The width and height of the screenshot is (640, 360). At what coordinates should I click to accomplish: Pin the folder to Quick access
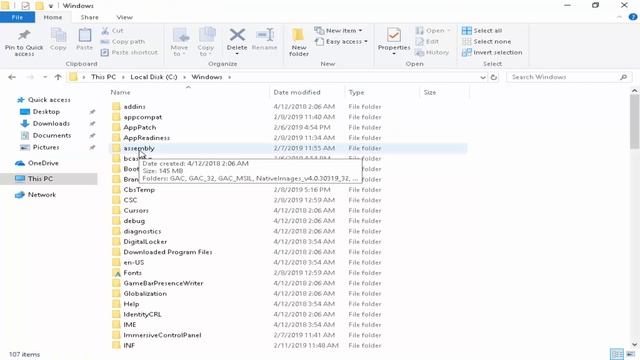pyautogui.click(x=24, y=42)
